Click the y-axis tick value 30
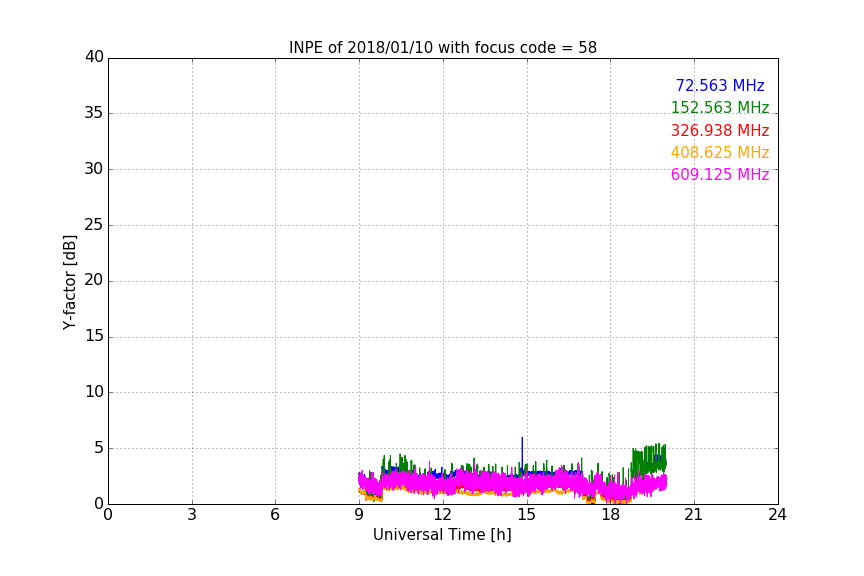Viewport: 864px width, 576px height. pyautogui.click(x=94, y=169)
